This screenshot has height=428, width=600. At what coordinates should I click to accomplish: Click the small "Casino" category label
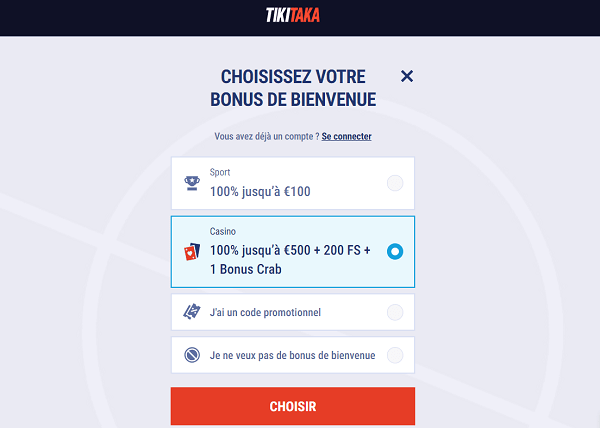click(x=223, y=231)
